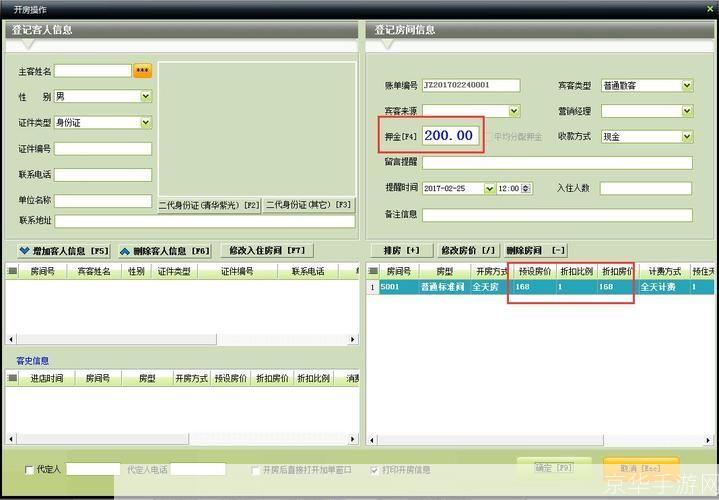Image resolution: width=719 pixels, height=500 pixels.
Task: Click the 单位名称 input field
Action: [103, 200]
